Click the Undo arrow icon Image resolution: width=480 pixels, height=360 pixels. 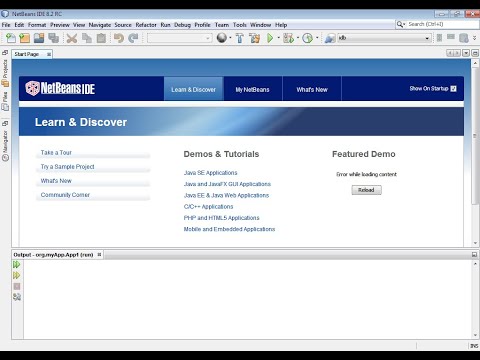(x=119, y=38)
